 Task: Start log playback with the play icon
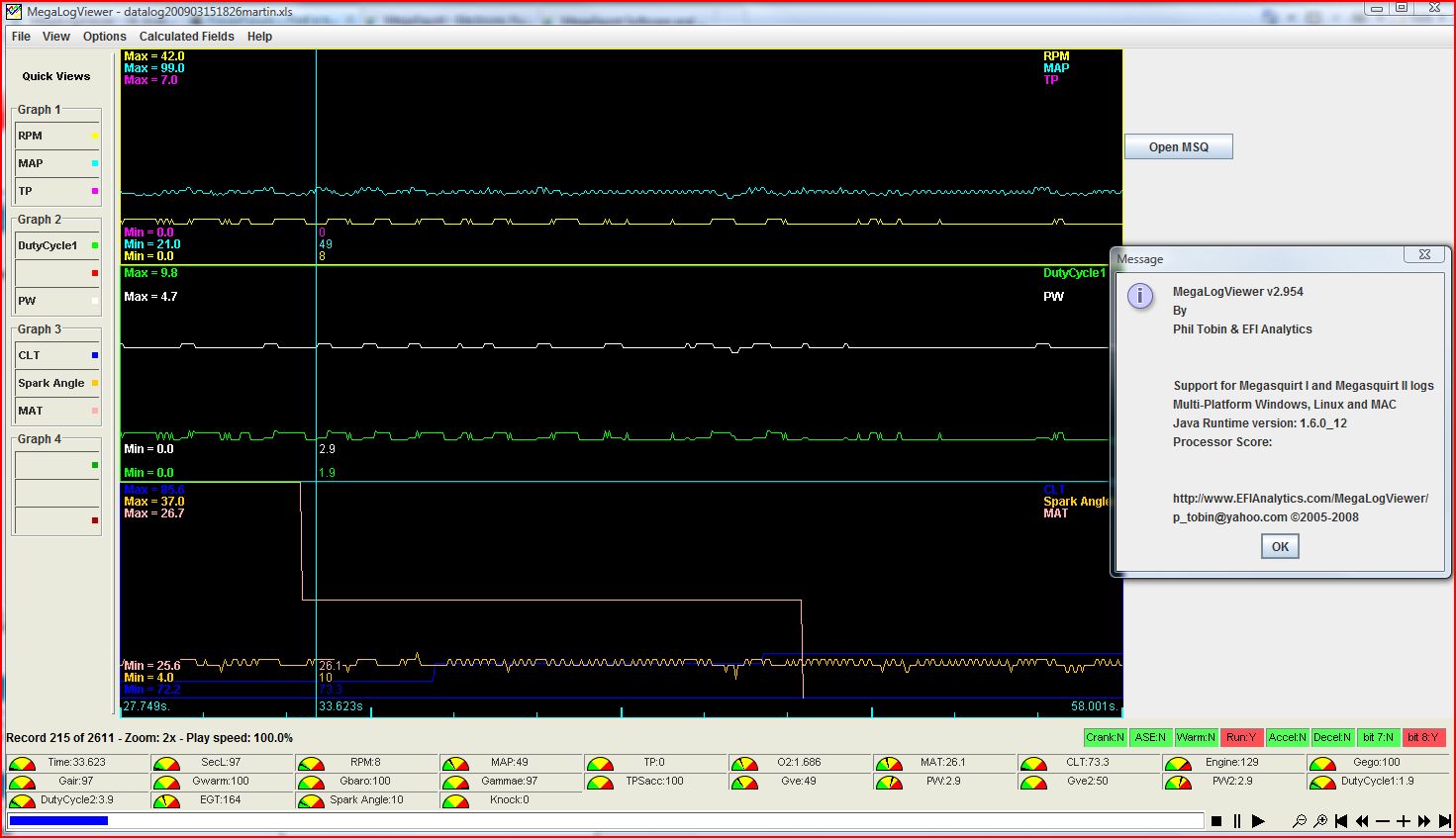click(1258, 821)
